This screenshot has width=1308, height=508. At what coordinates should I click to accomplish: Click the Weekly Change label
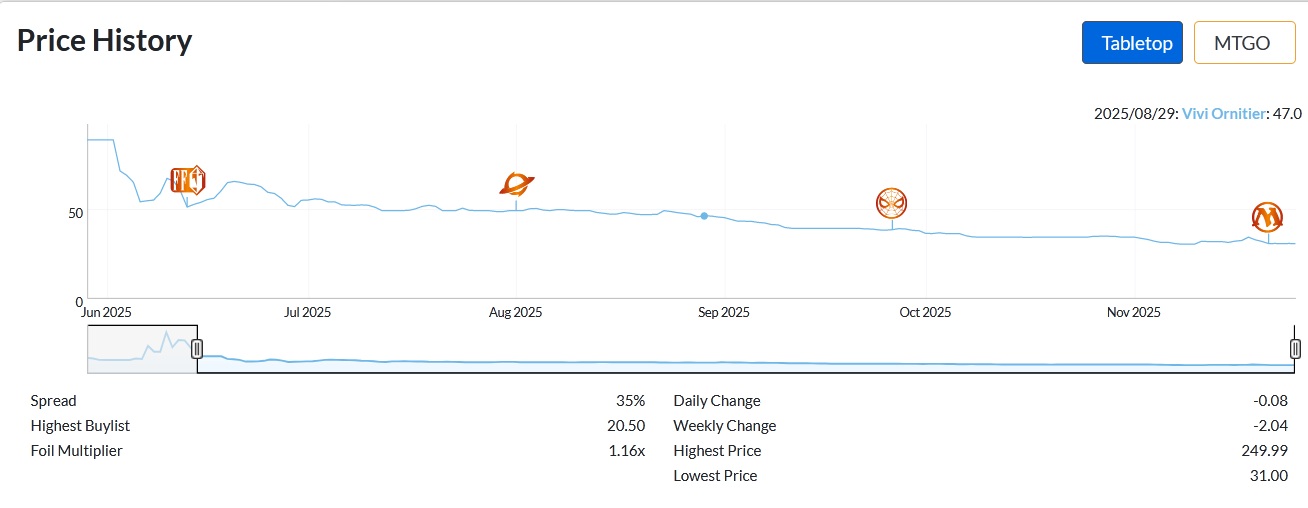click(724, 426)
